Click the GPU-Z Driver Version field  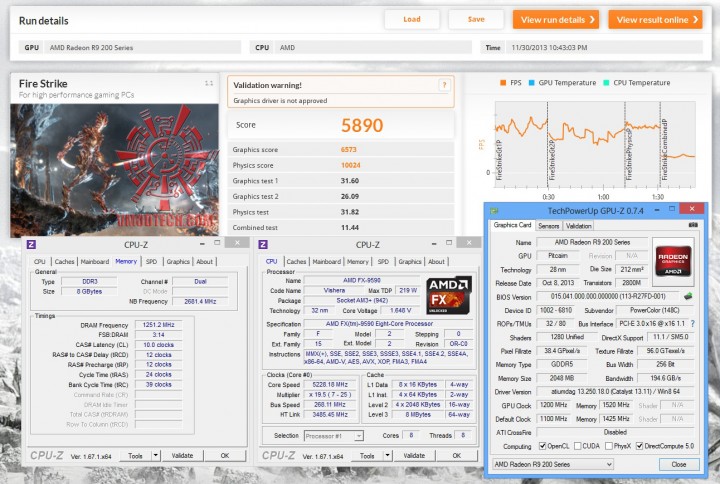615,392
